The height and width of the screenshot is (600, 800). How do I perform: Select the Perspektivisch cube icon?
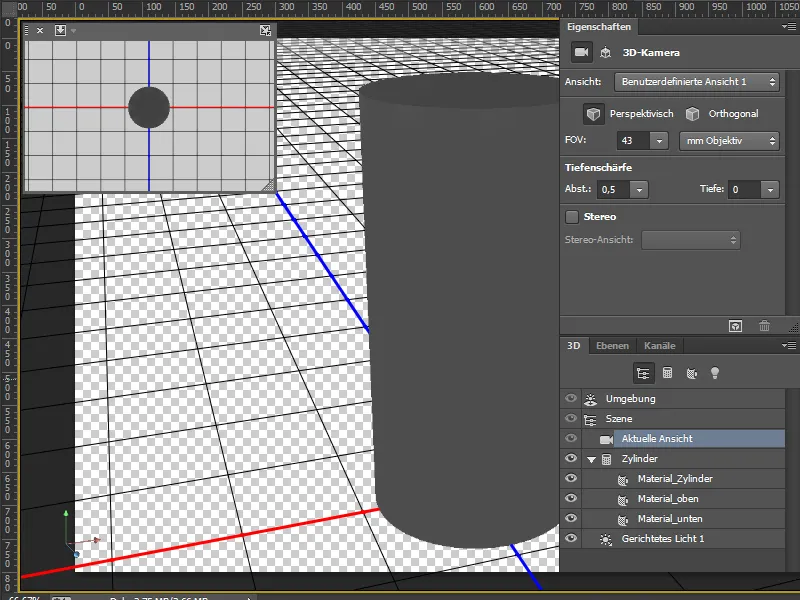[x=593, y=114]
